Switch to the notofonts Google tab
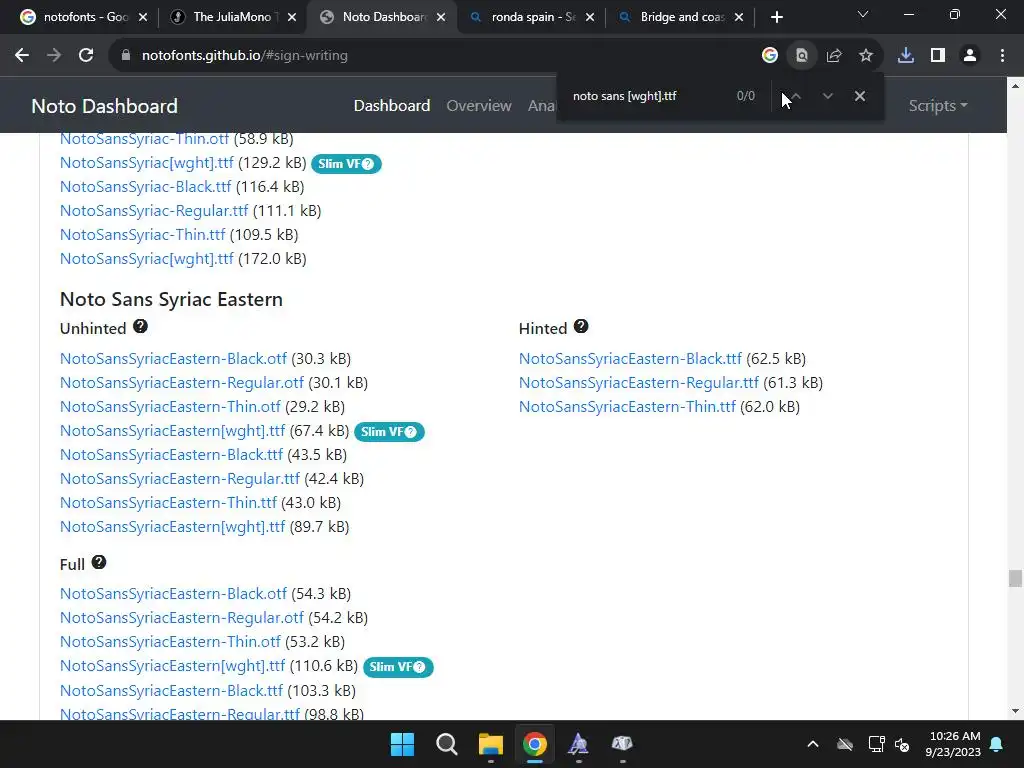This screenshot has height=768, width=1024. 84,17
